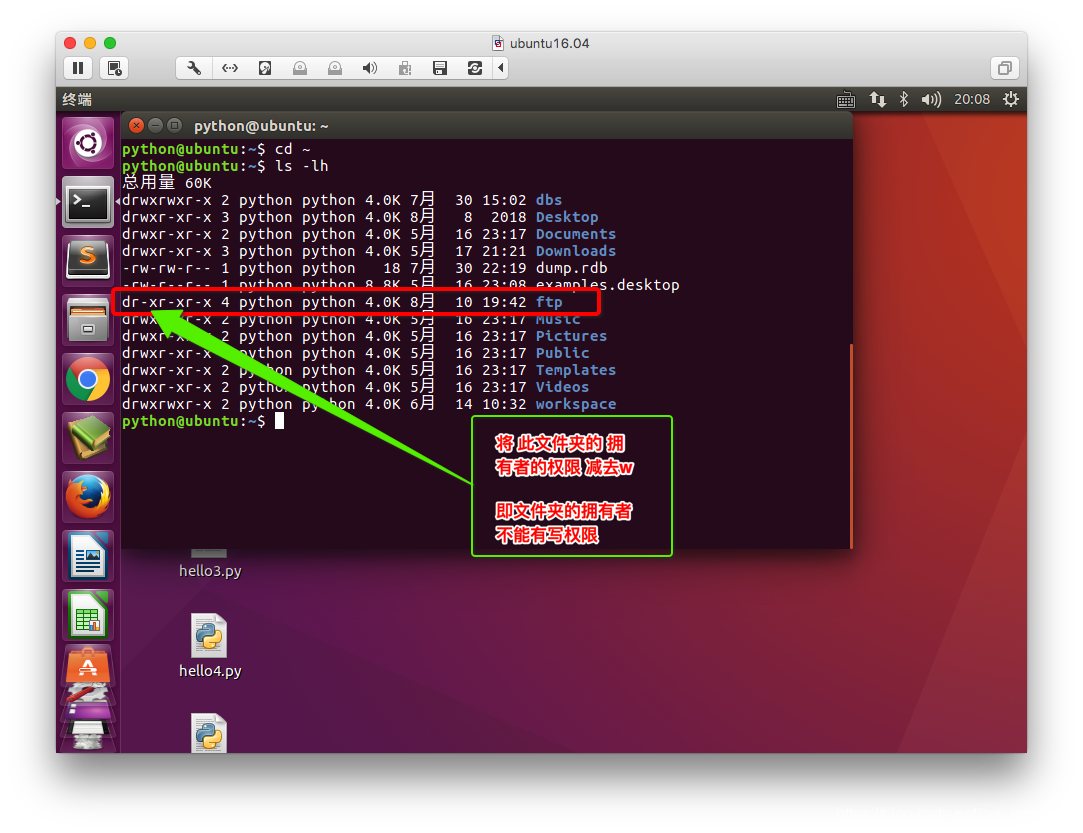
Task: Click the USB device icon in toolbar
Action: 405,68
